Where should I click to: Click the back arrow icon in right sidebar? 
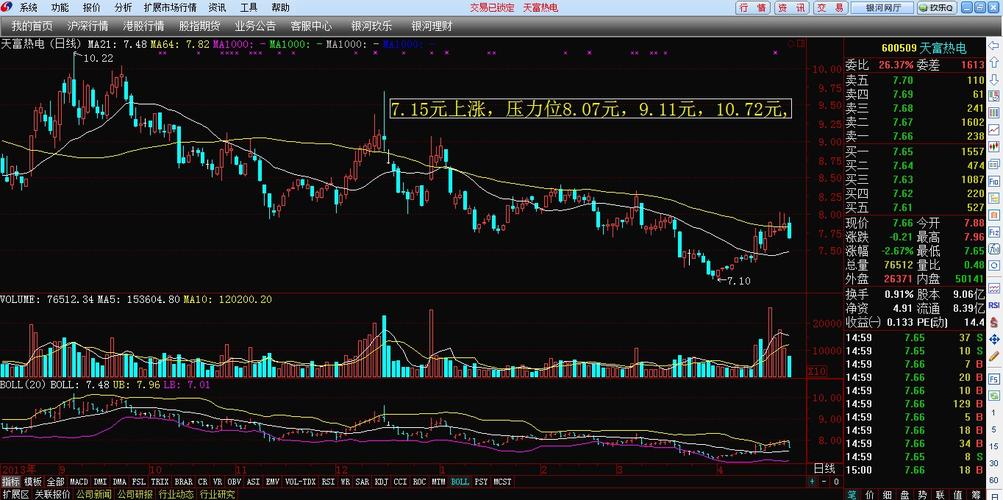coord(994,47)
